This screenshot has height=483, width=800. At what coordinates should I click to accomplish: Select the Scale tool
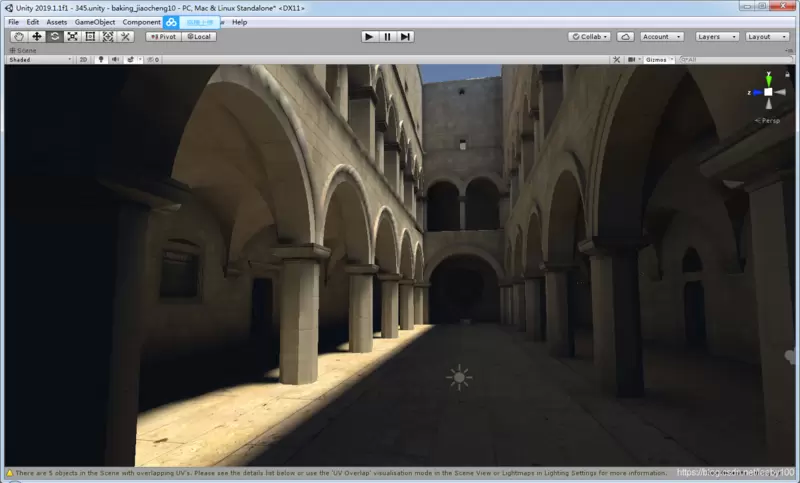72,37
